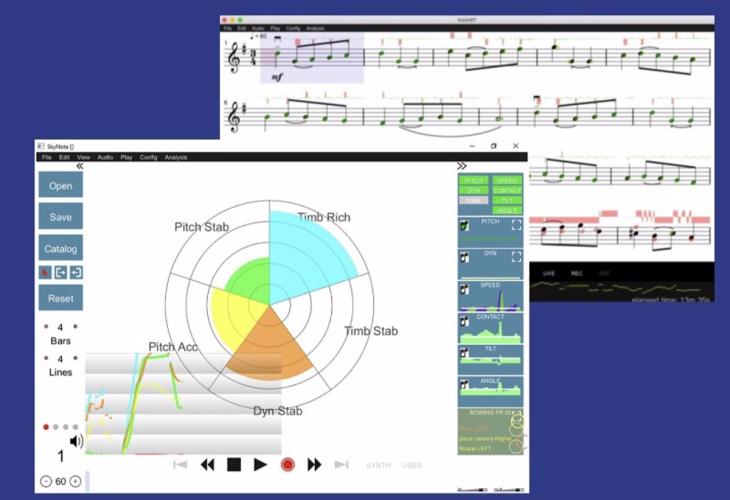Toggle the ANGLE display button
The image size is (730, 500).
click(507, 208)
